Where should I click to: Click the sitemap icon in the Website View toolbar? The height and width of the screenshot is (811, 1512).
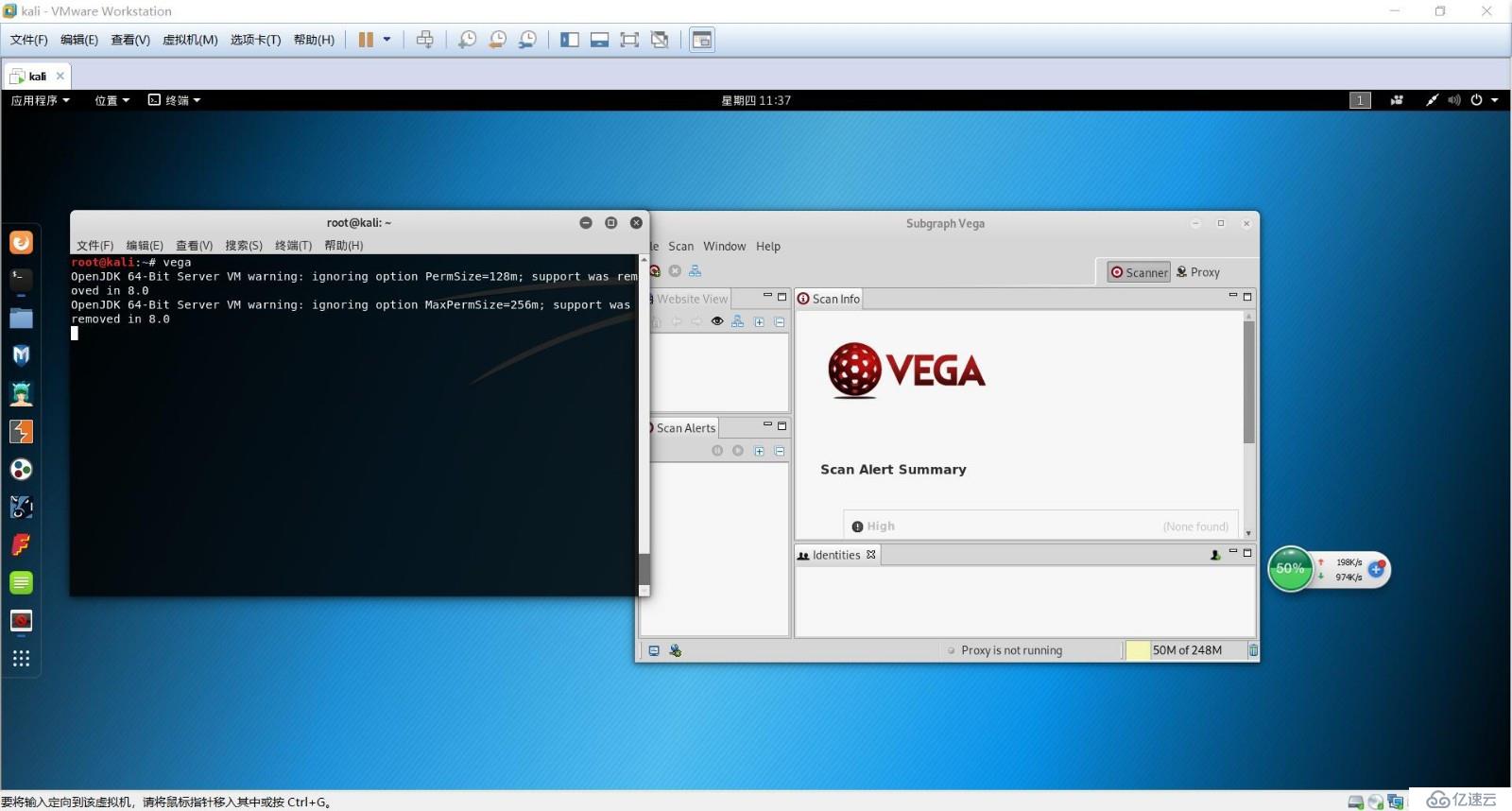(x=737, y=321)
